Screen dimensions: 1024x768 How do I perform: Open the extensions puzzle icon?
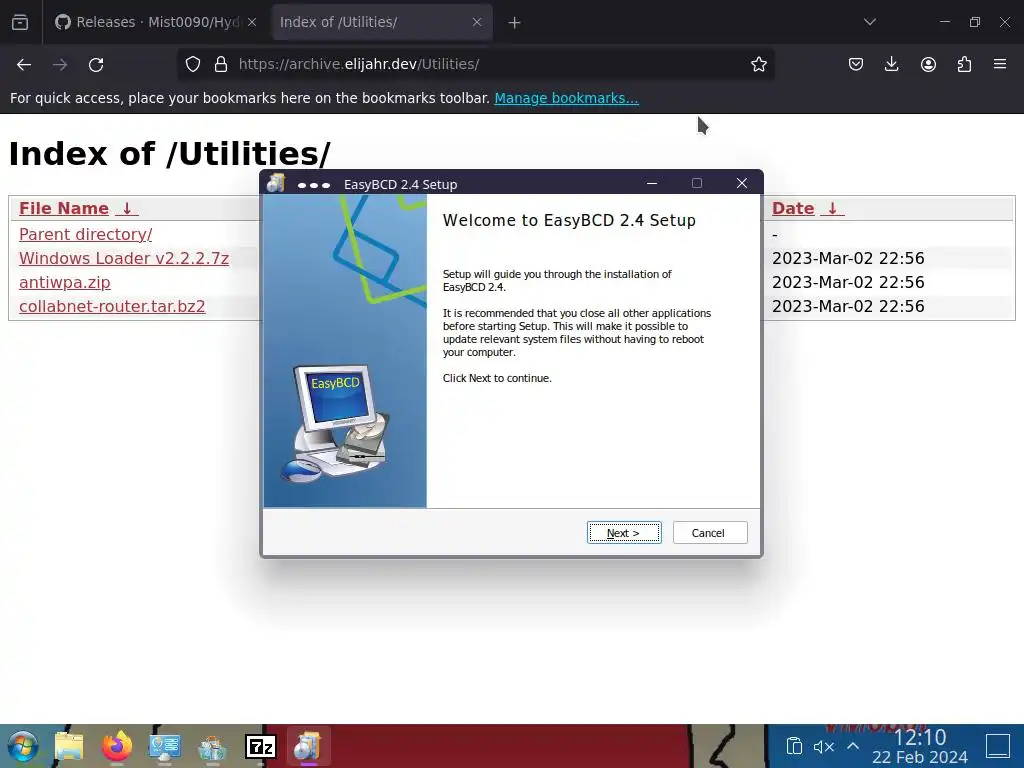pos(964,64)
